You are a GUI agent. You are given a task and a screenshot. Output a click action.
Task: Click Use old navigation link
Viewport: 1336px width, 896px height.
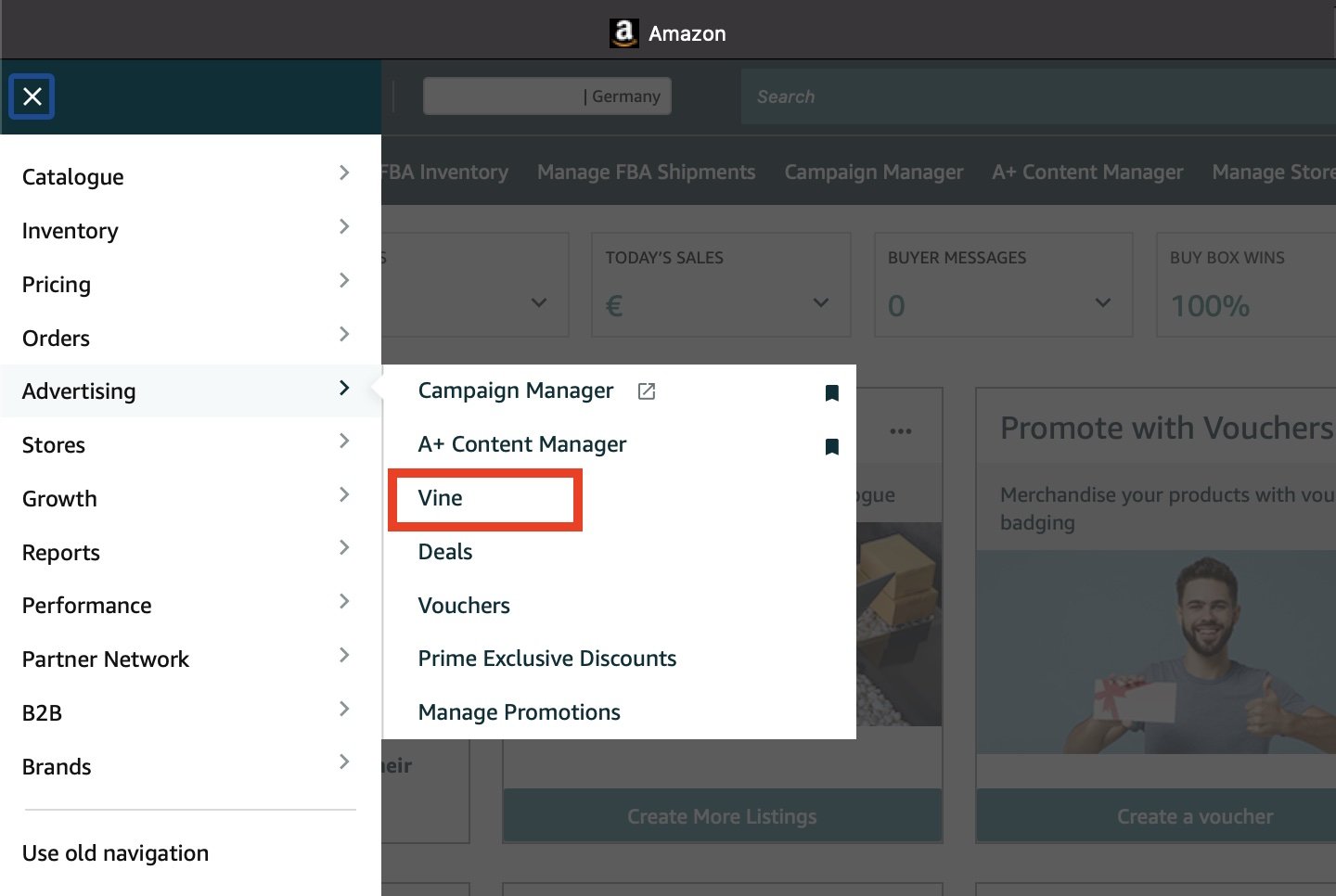pyautogui.click(x=116, y=853)
